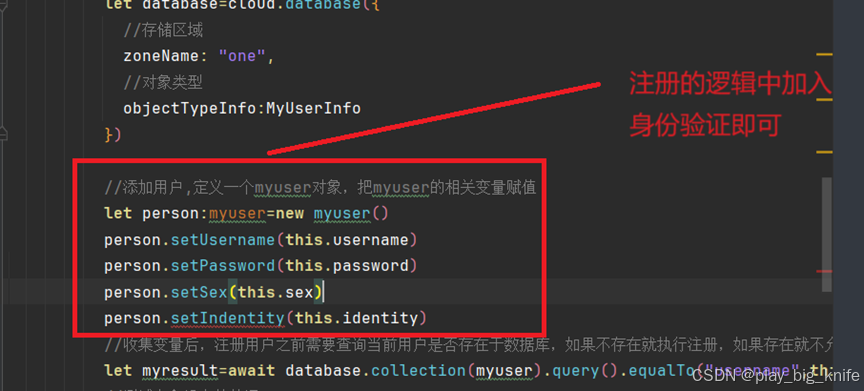Click the this.sex argument
This screenshot has height=391, width=864.
pyautogui.click(x=276, y=292)
